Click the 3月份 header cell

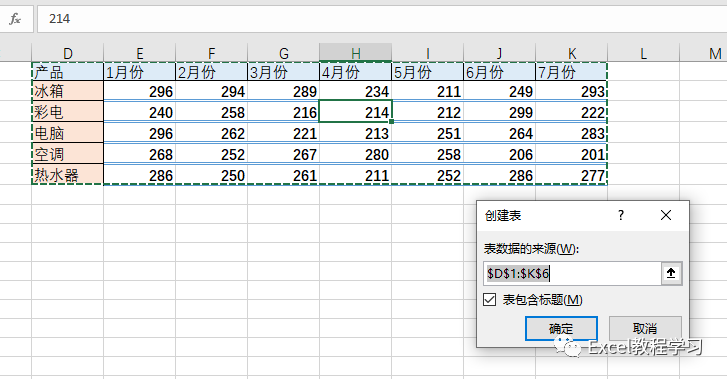pos(284,71)
